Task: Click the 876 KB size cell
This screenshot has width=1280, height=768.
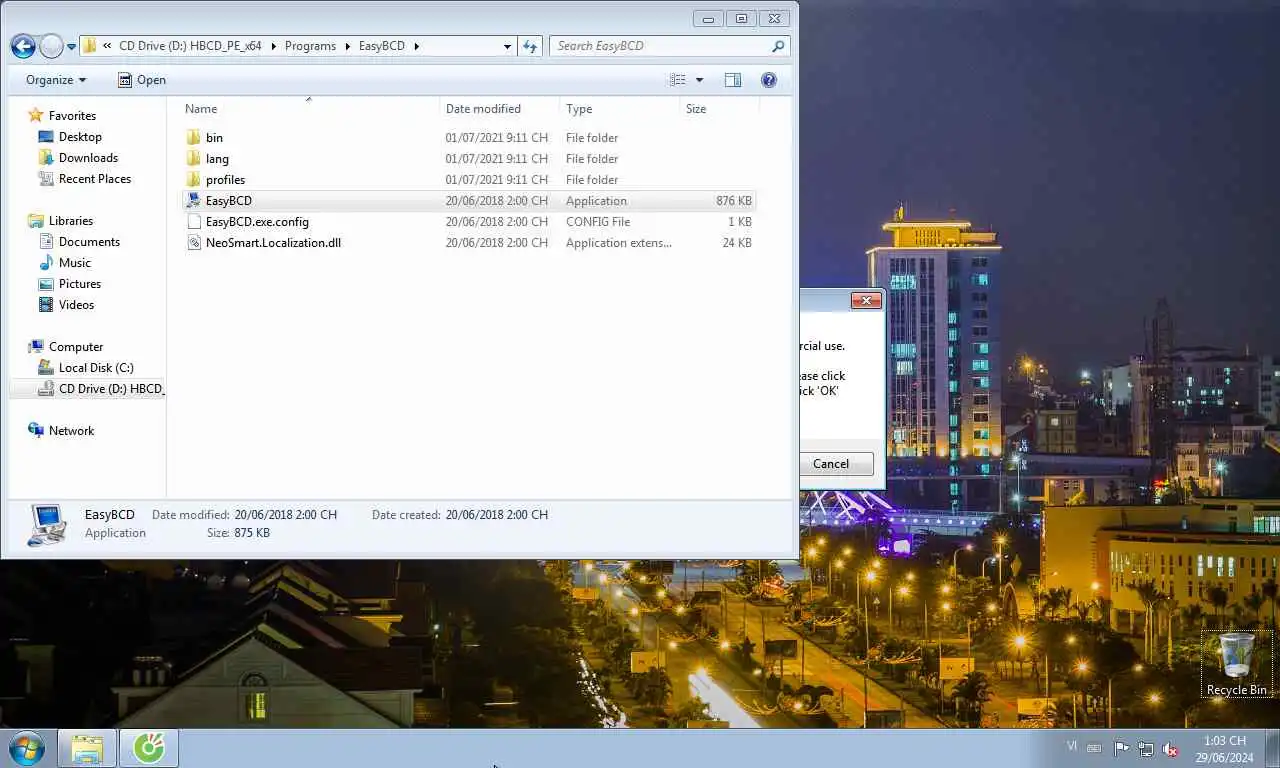Action: (733, 201)
